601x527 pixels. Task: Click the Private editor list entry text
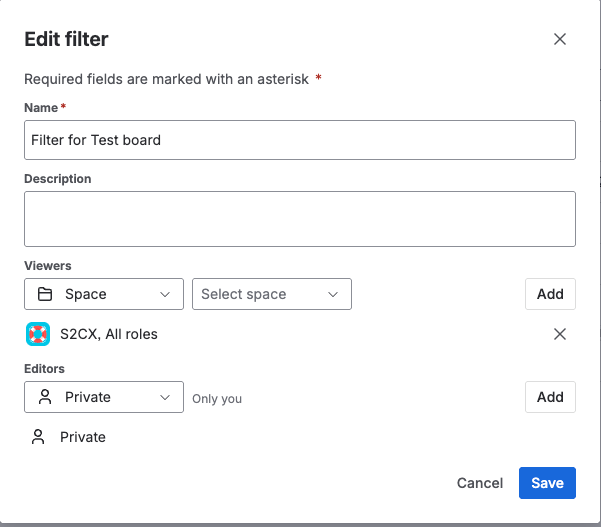tap(83, 437)
